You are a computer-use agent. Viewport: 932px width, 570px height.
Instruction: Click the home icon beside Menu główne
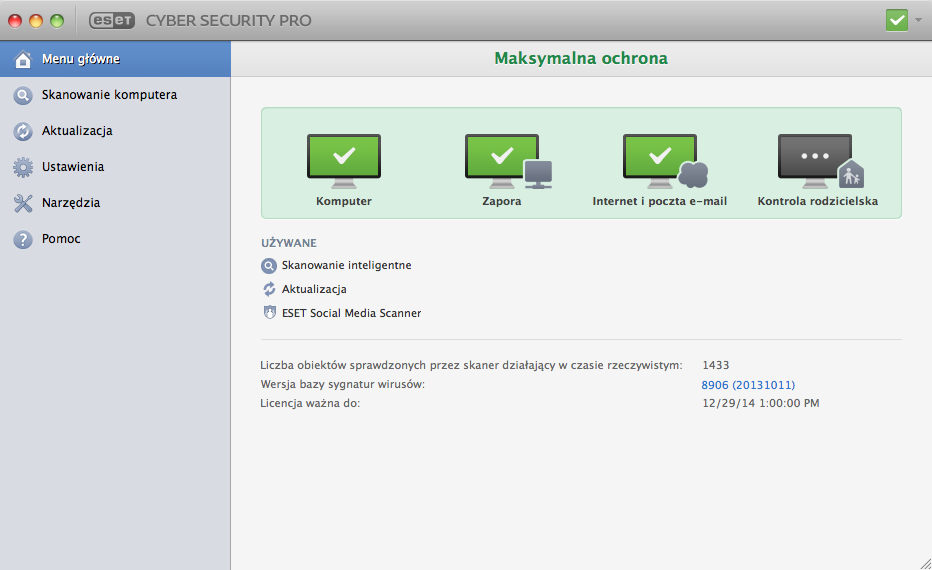point(23,59)
